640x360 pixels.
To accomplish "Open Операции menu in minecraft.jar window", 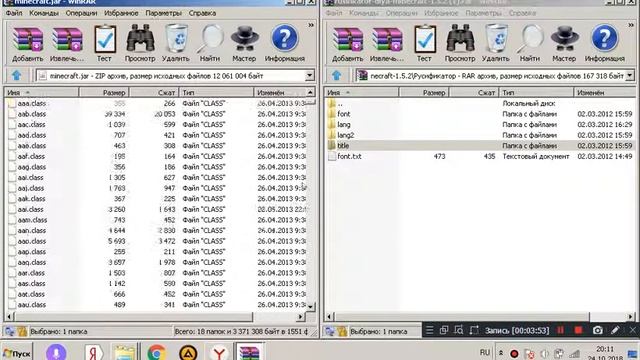I will (x=81, y=13).
